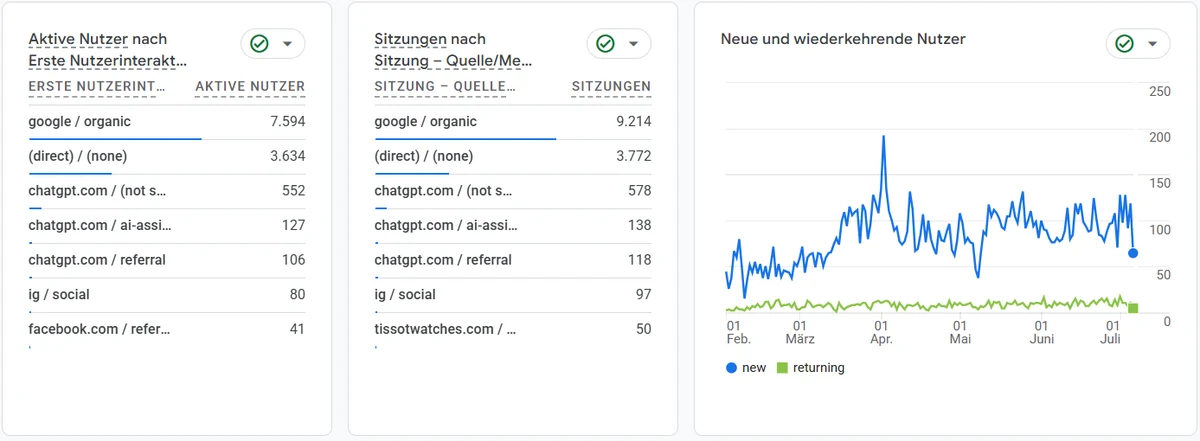Select google / organic row in Aktive Nutzer table

[x=167, y=122]
